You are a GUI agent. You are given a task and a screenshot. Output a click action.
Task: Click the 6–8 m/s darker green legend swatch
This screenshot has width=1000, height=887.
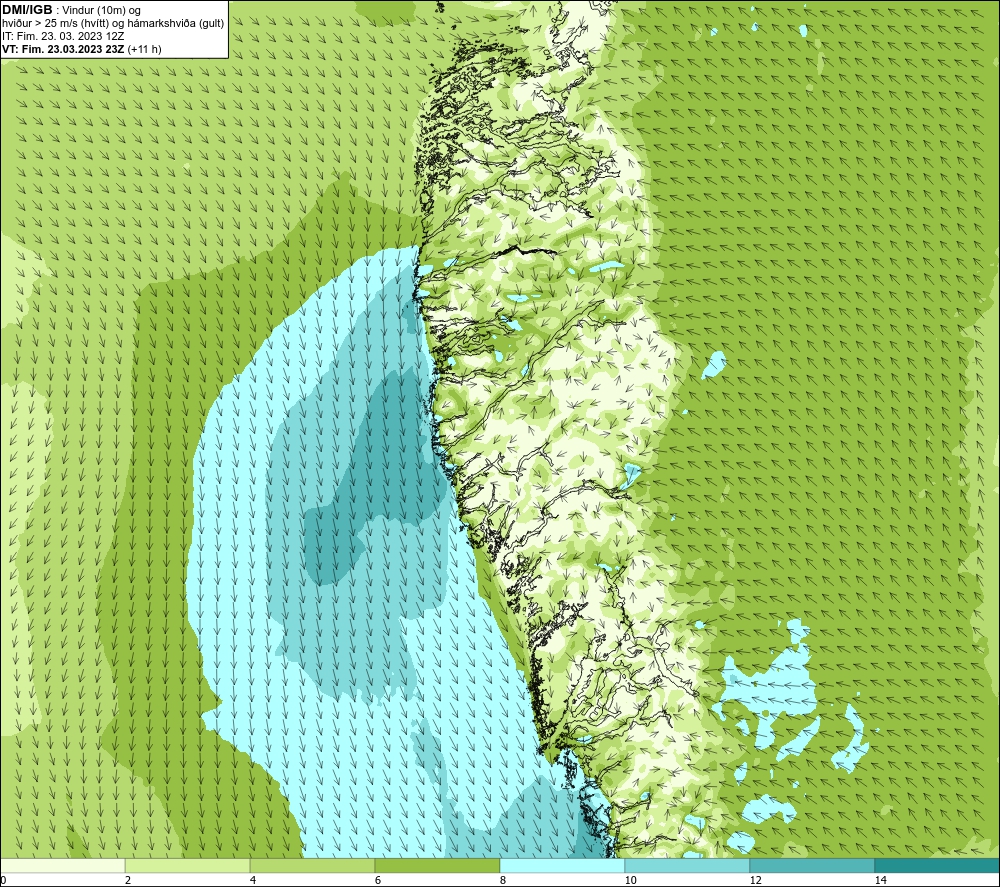tap(438, 866)
